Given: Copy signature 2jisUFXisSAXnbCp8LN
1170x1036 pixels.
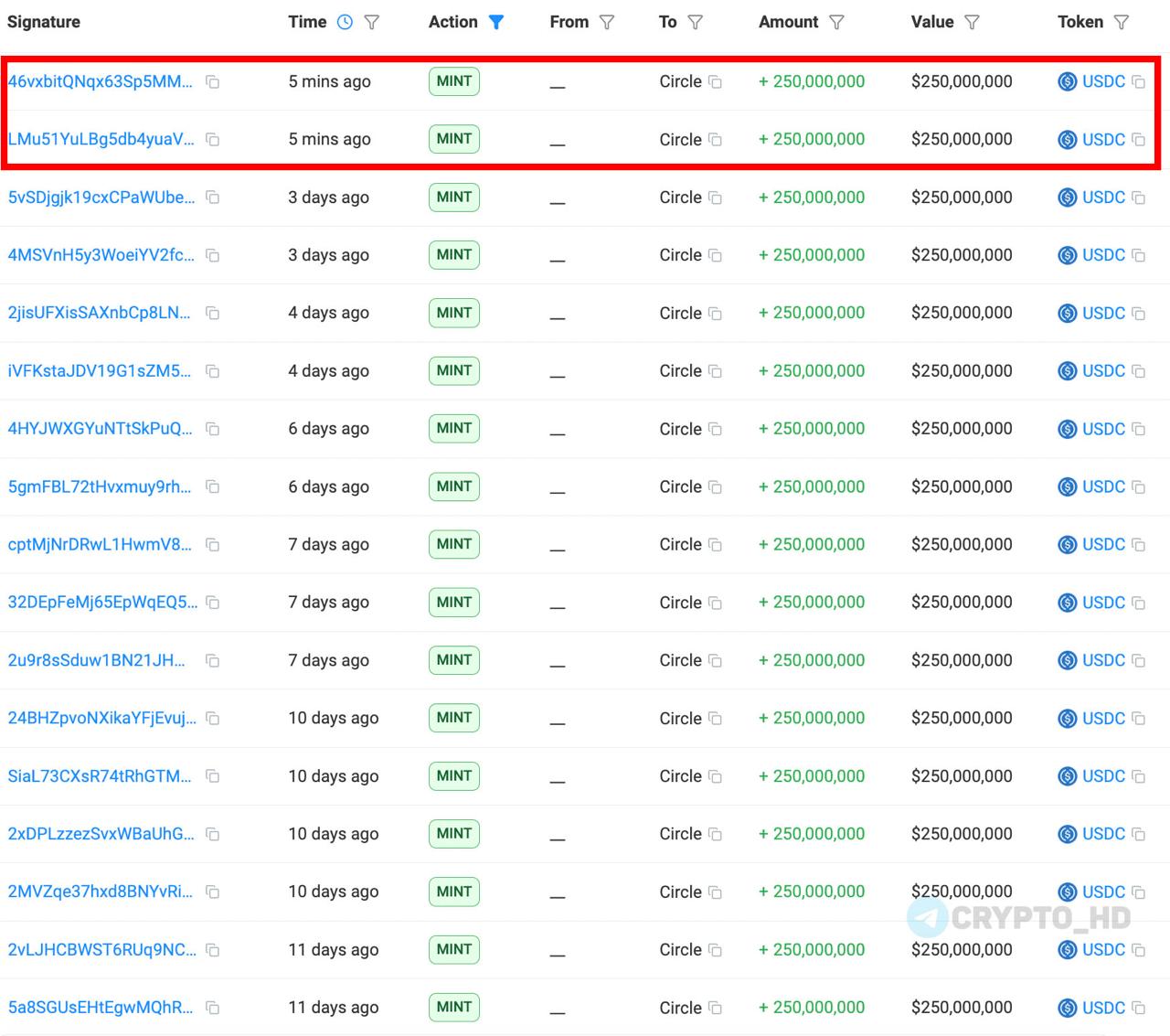Looking at the screenshot, I should [x=212, y=313].
